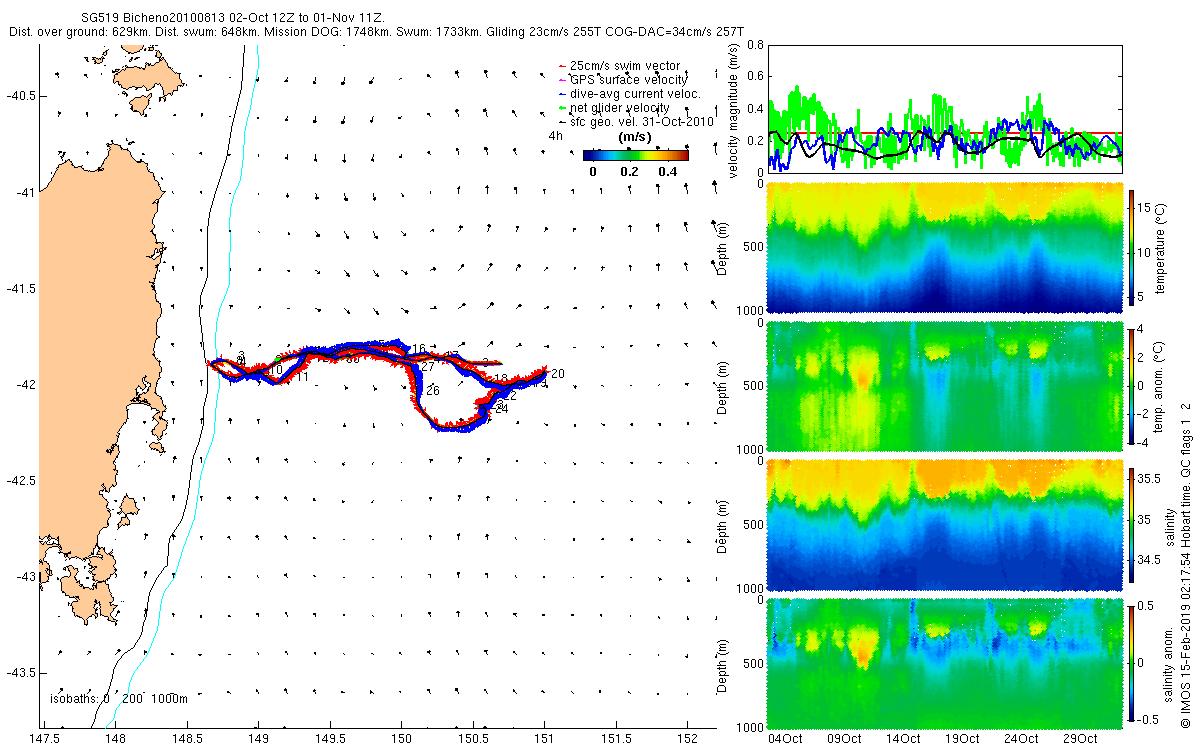Click the 147.5 longitude tick label
Image resolution: width=1200 pixels, height=750 pixels.
[43, 739]
